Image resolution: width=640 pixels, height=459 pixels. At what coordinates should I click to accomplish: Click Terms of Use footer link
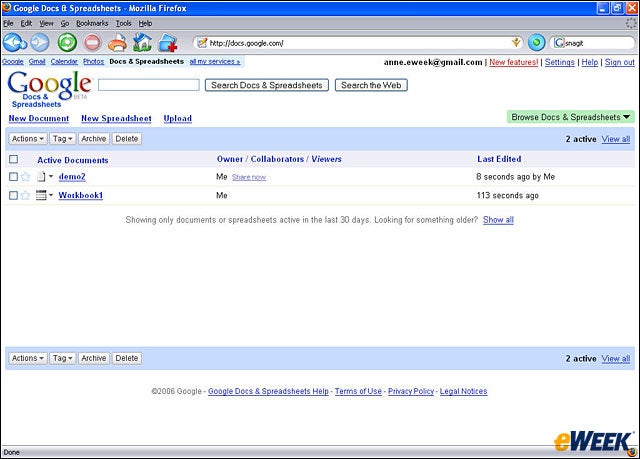pyautogui.click(x=358, y=391)
